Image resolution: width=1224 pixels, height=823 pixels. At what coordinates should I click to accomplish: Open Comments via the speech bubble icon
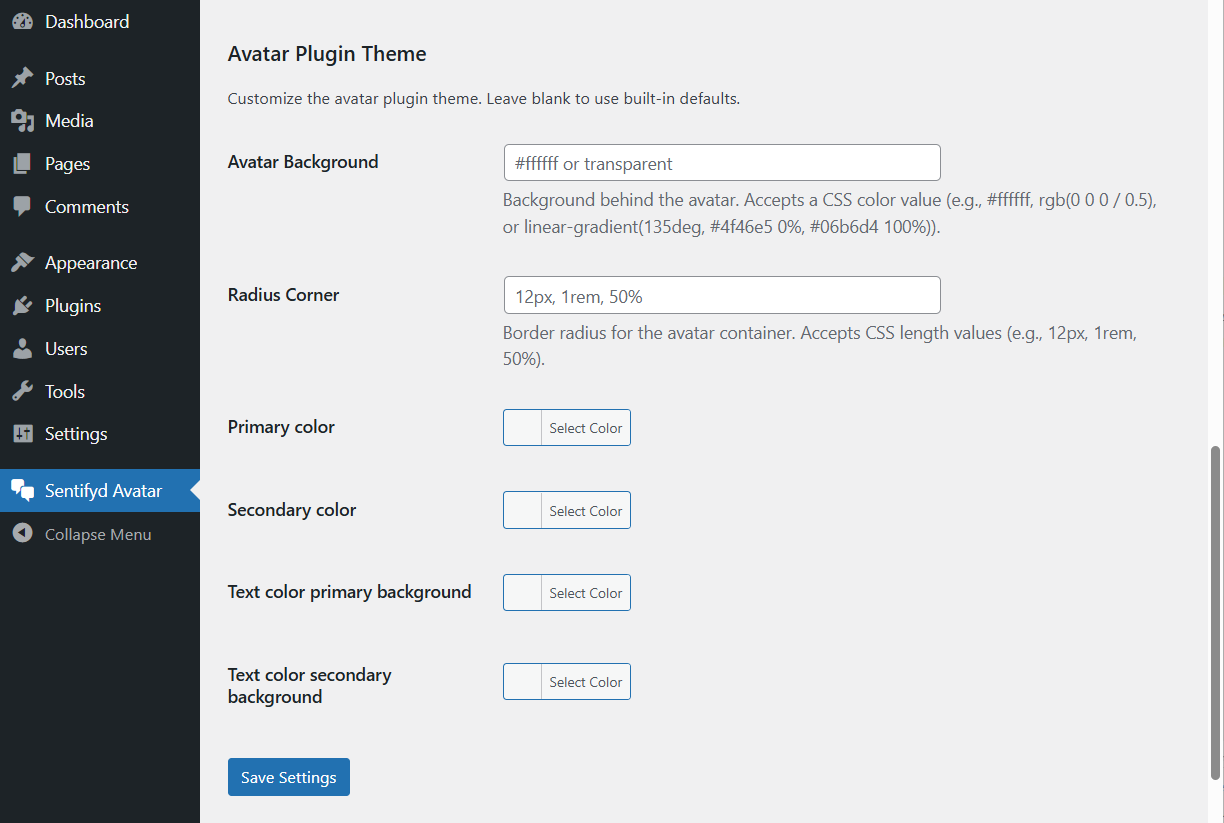(22, 206)
